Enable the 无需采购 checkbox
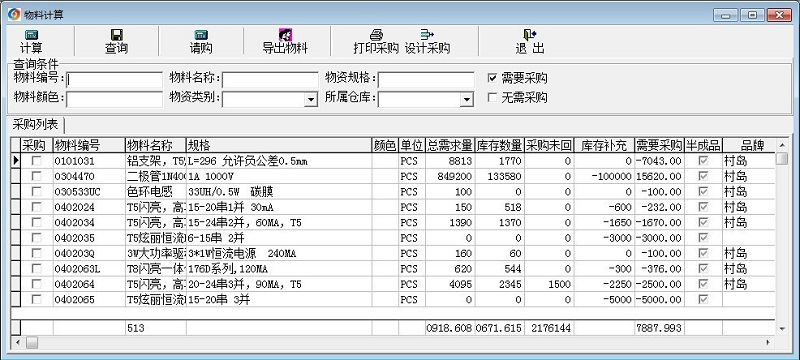 click(492, 97)
